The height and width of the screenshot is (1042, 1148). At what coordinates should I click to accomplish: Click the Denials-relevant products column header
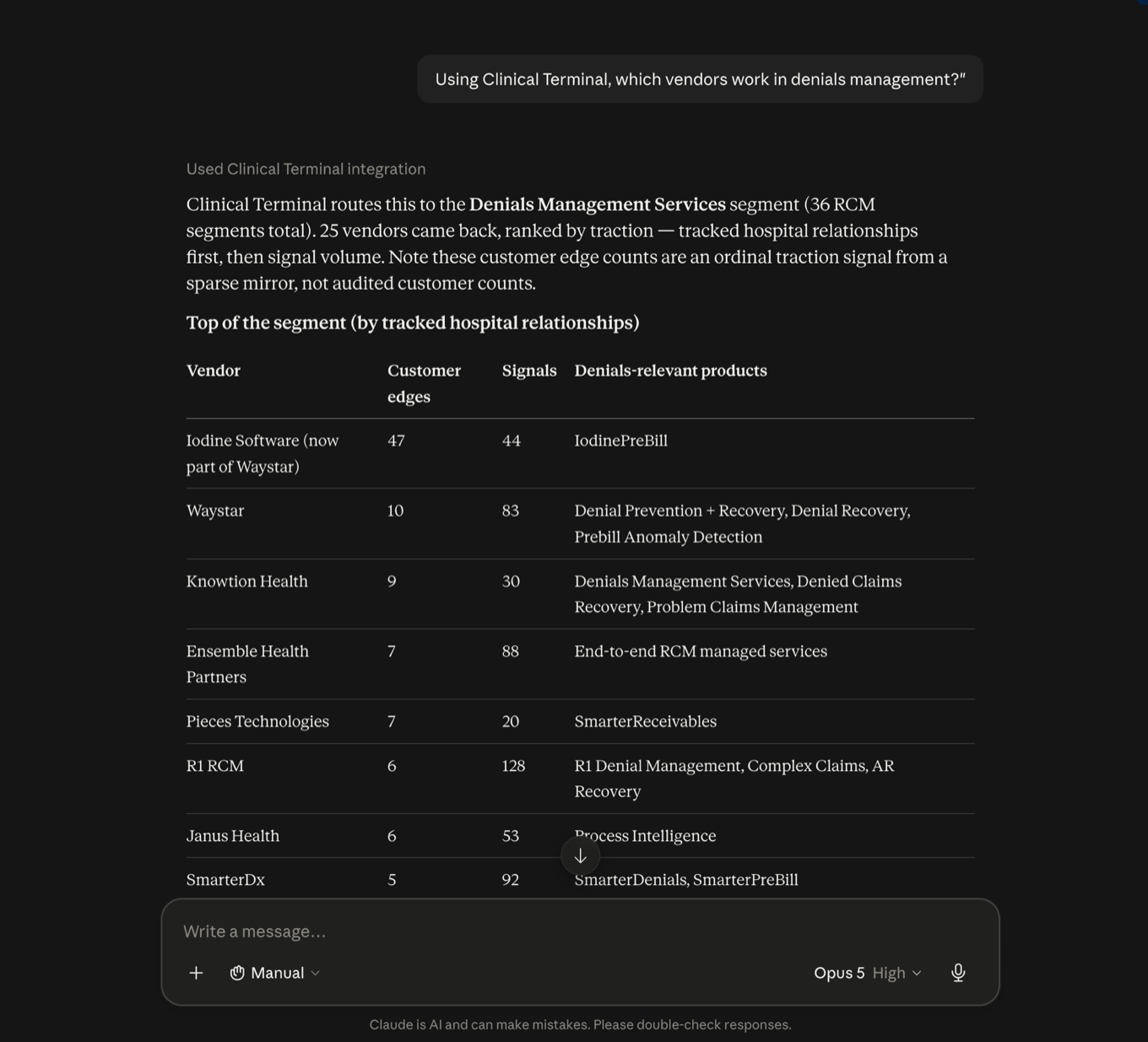tap(670, 371)
